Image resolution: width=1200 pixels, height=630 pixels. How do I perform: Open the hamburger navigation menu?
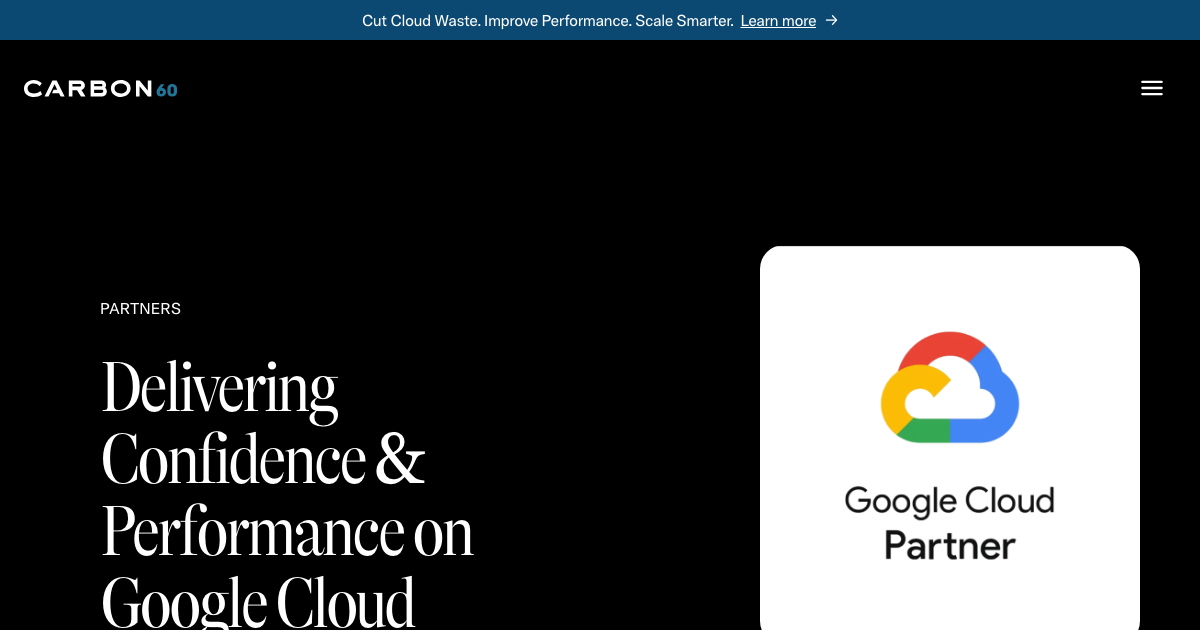click(x=1151, y=88)
